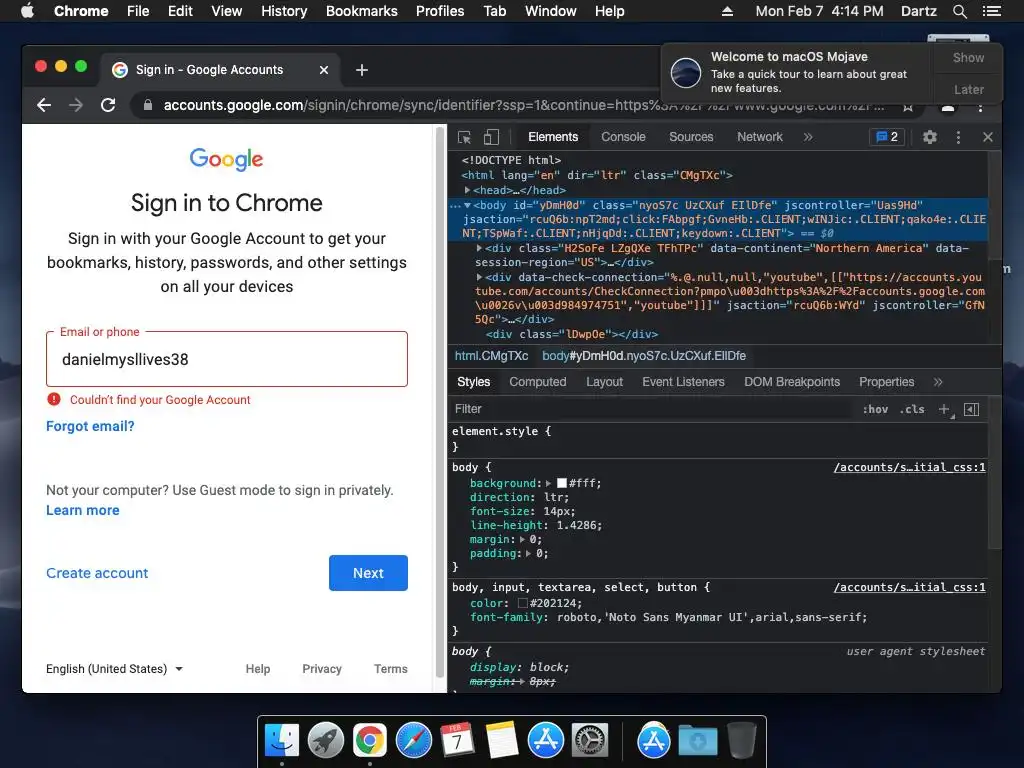Click the Email or phone input field
1024x768 pixels.
227,359
